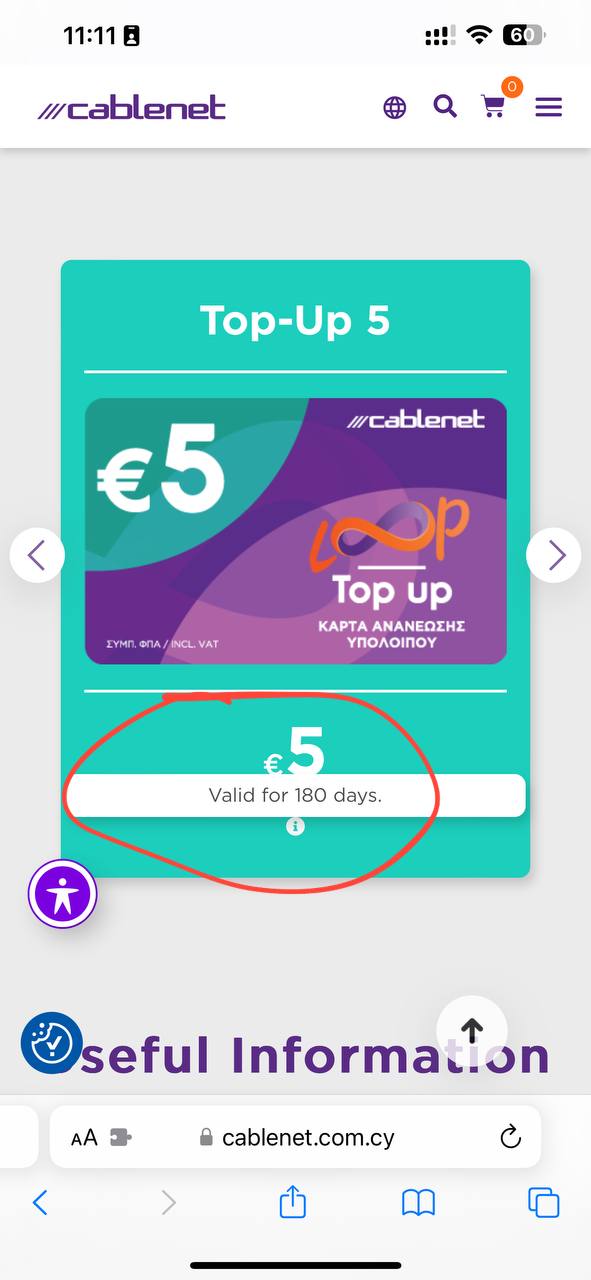Open Safari bookmarks
Image resolution: width=591 pixels, height=1280 pixels.
pyautogui.click(x=418, y=1203)
